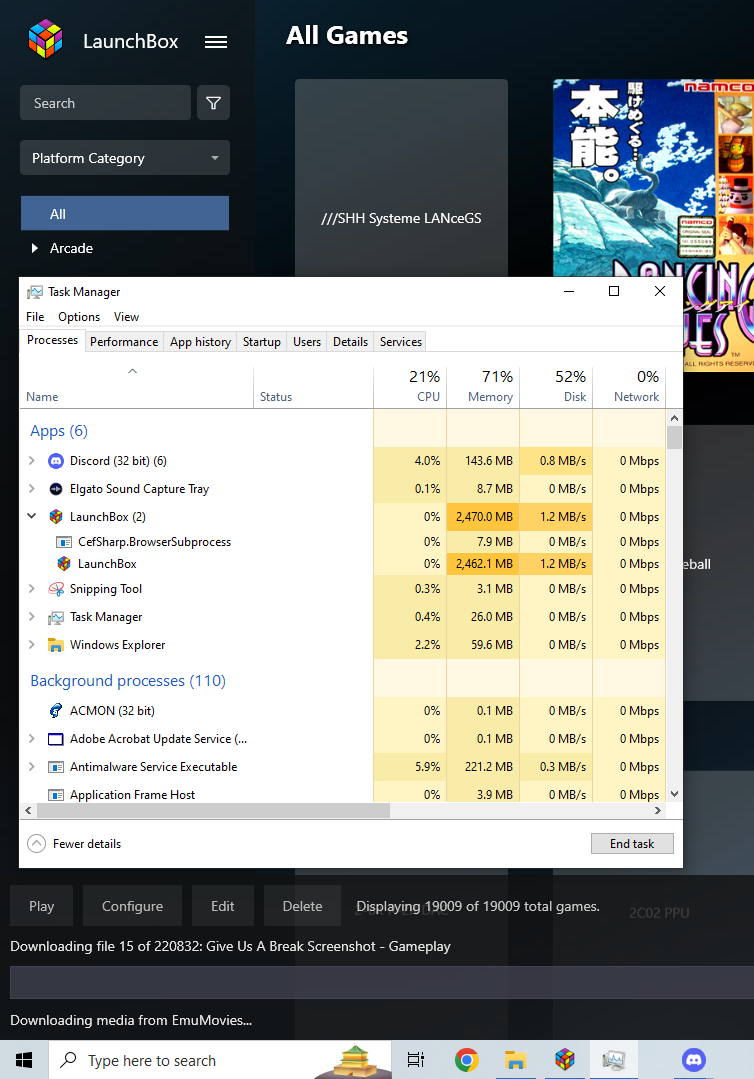
Task: Open the Windows Start menu
Action: pos(24,1060)
